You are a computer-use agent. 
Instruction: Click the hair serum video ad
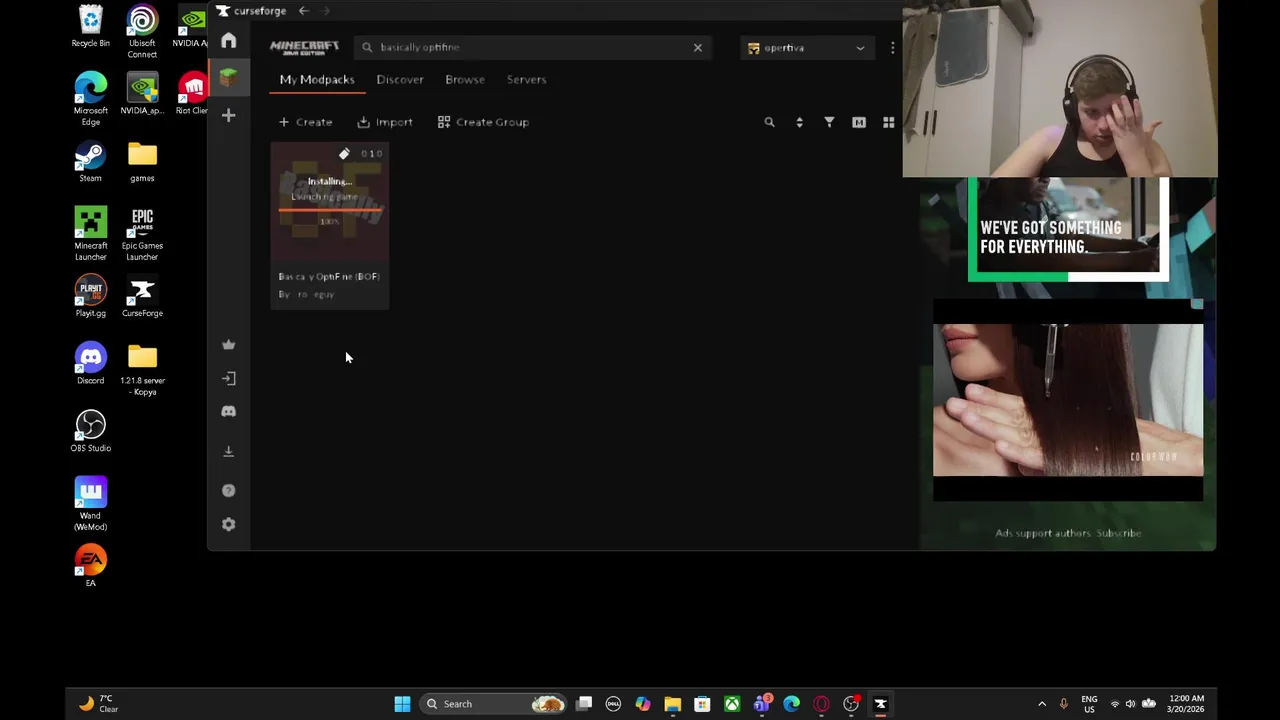pos(1068,401)
